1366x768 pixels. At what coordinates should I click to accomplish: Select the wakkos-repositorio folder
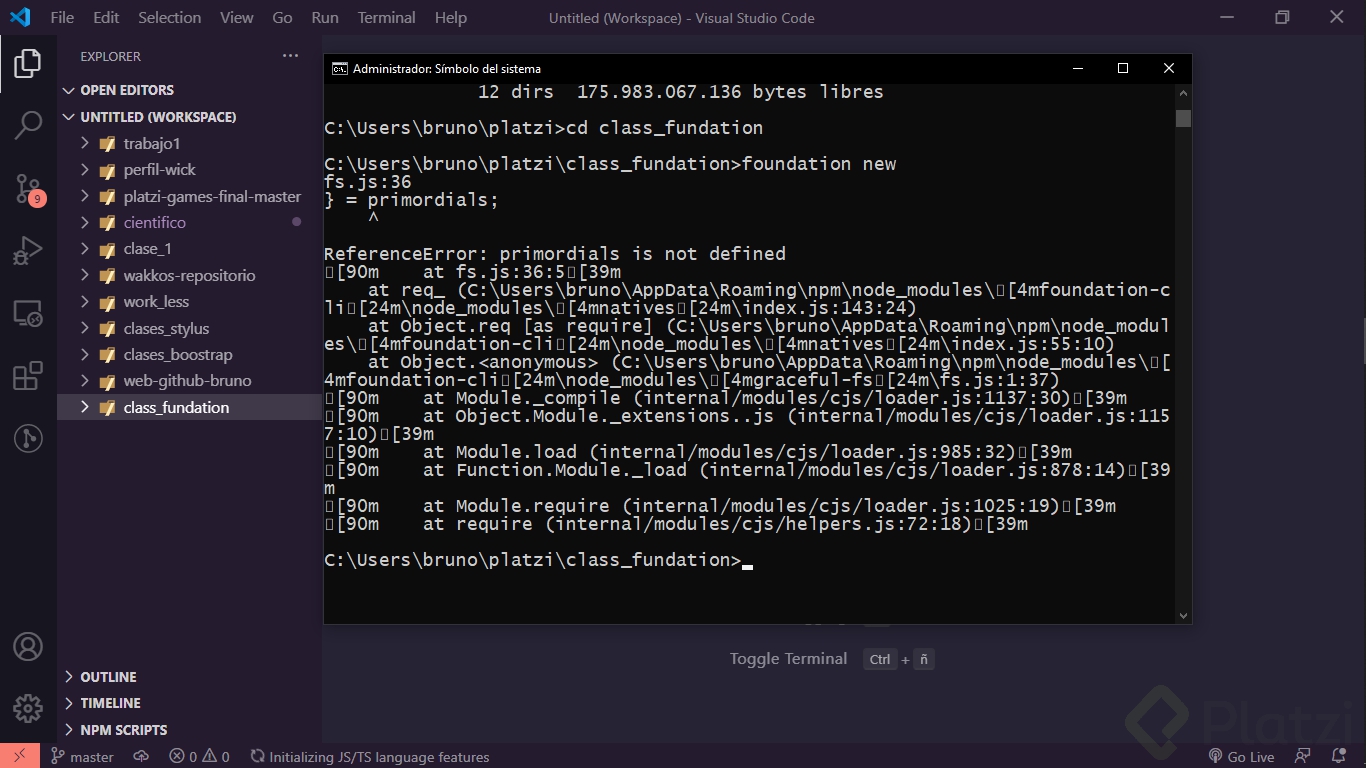189,275
